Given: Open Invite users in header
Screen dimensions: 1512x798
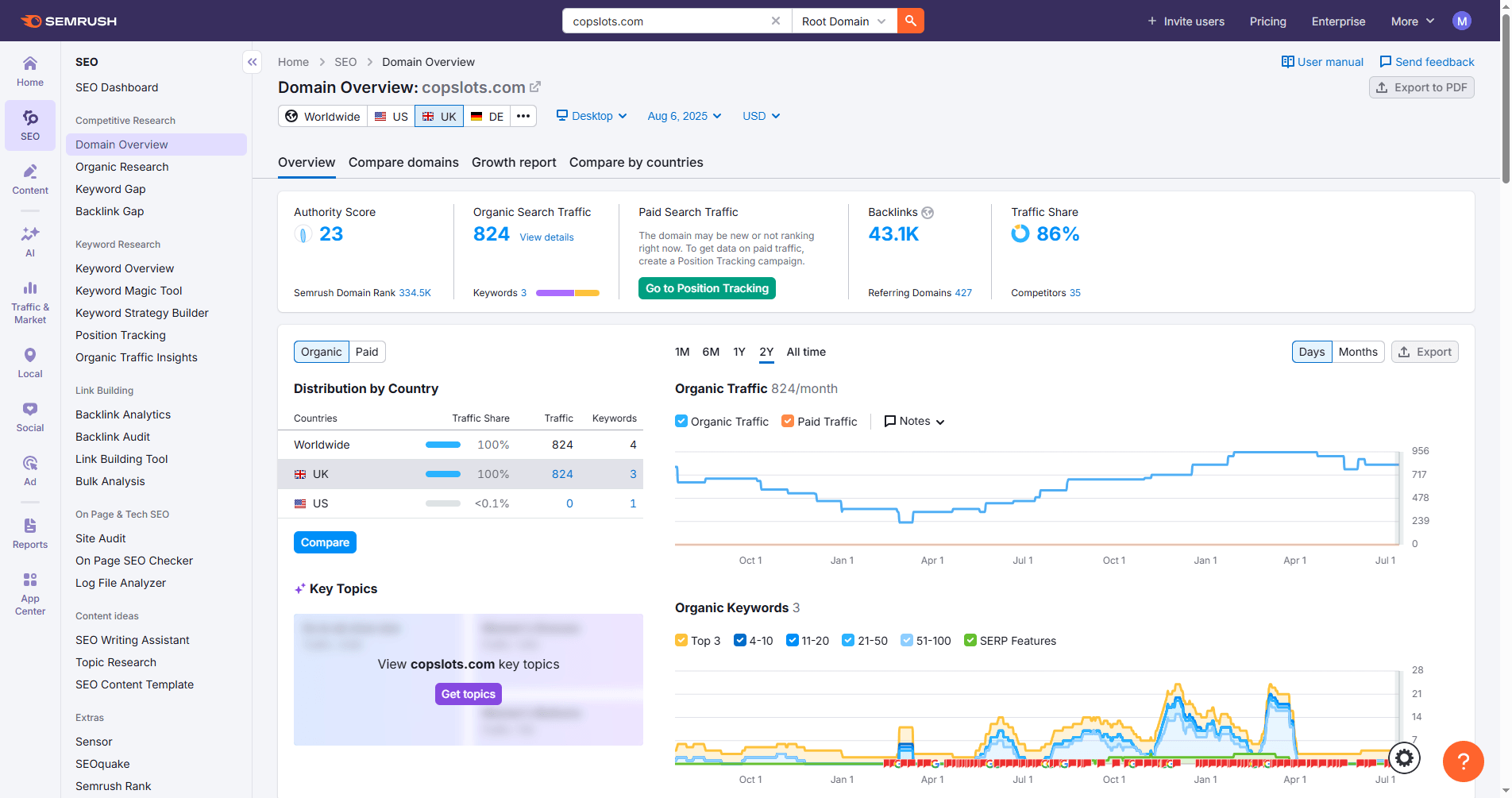Looking at the screenshot, I should pos(1186,21).
